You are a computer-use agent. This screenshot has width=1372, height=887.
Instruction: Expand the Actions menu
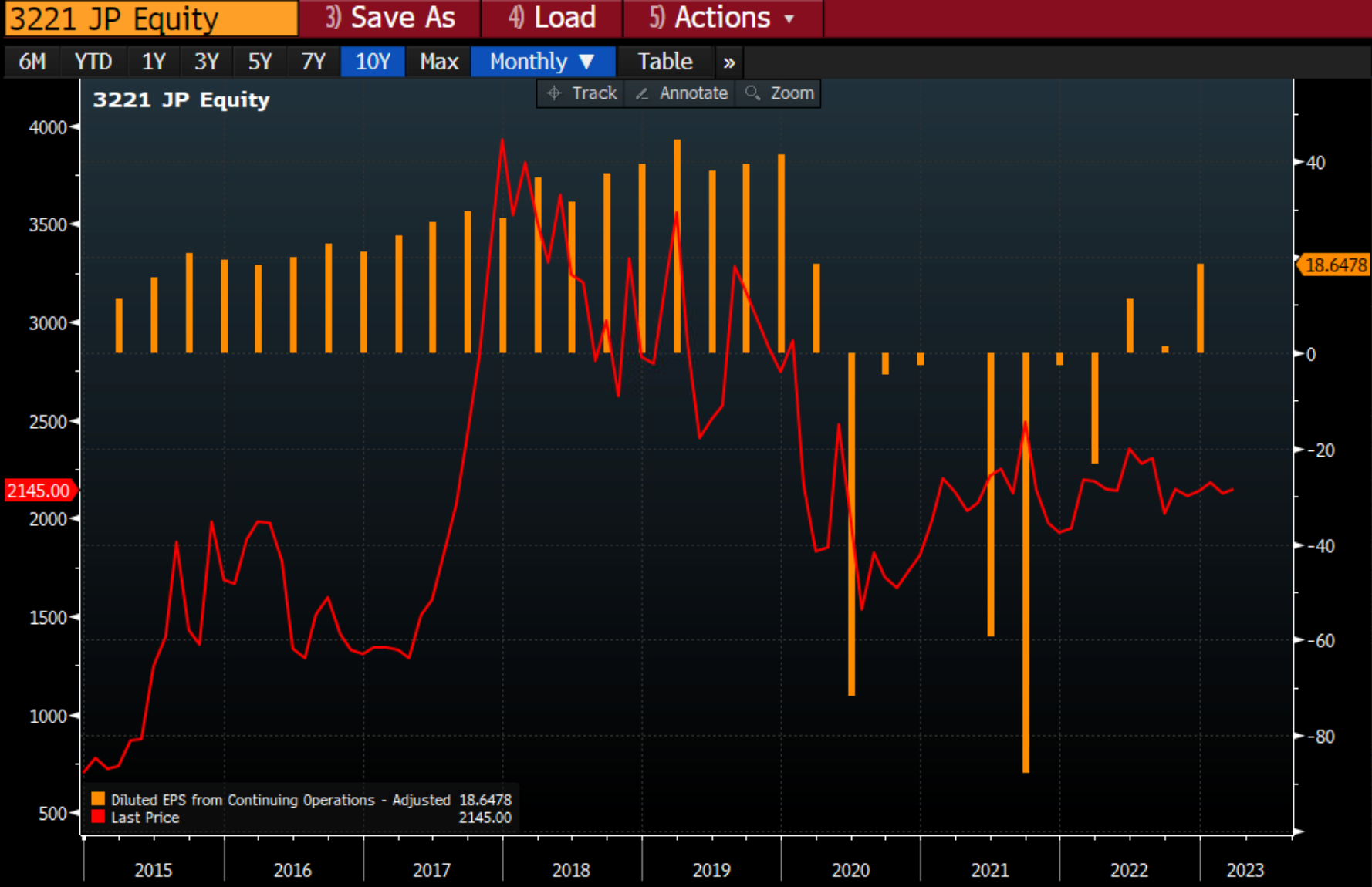pyautogui.click(x=721, y=18)
